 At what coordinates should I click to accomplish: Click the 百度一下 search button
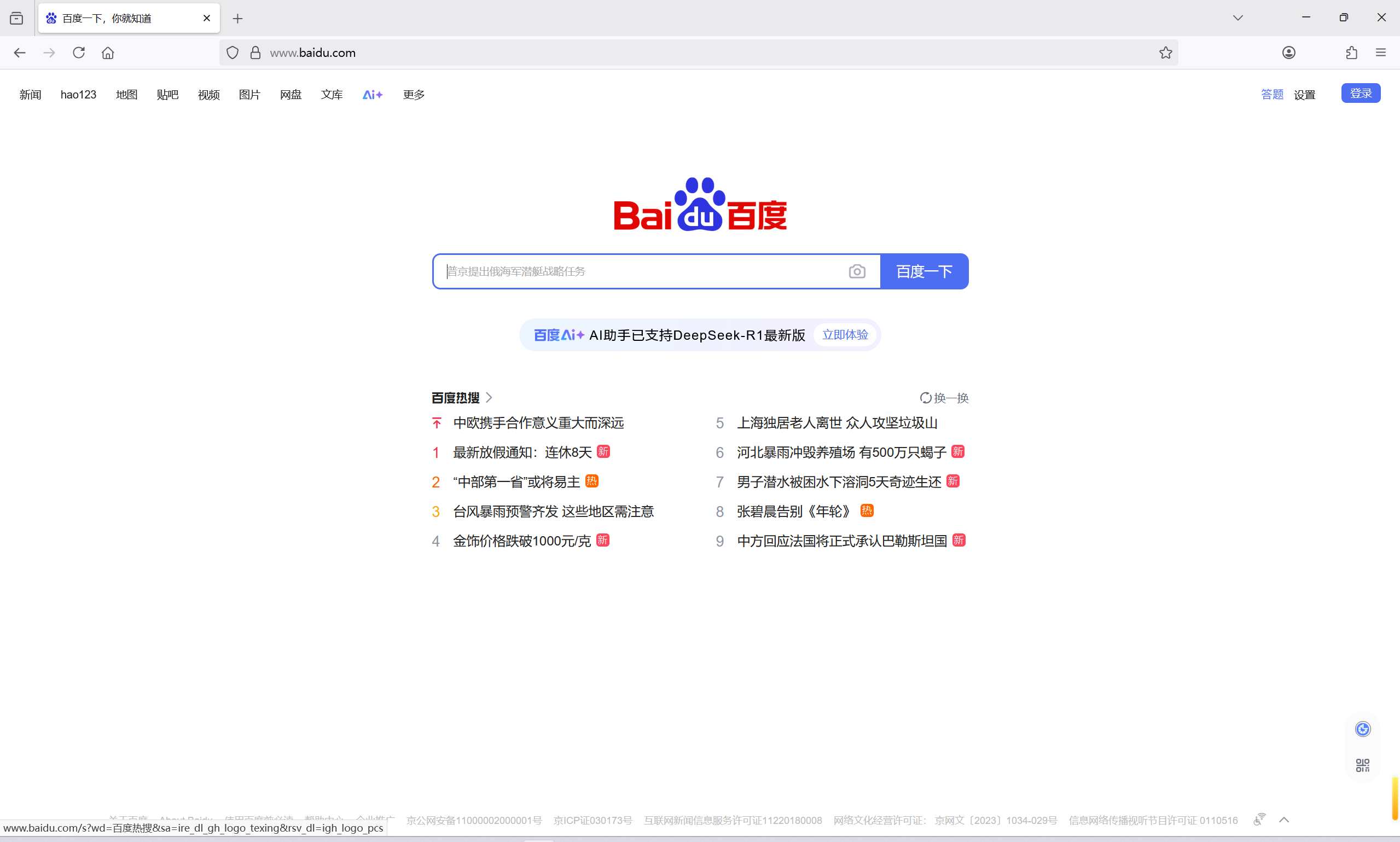pyautogui.click(x=925, y=271)
